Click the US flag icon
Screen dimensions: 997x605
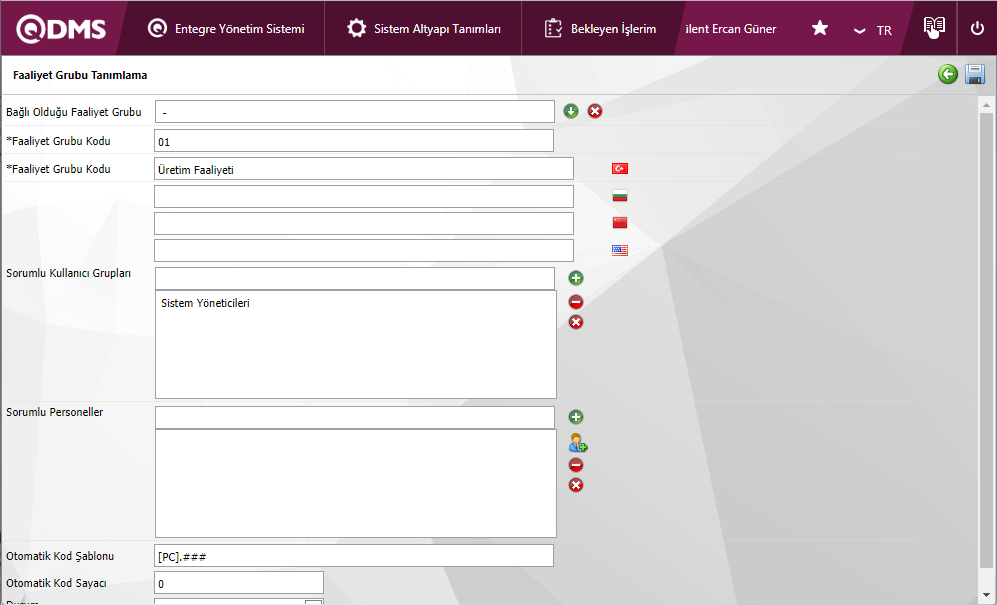[x=620, y=250]
